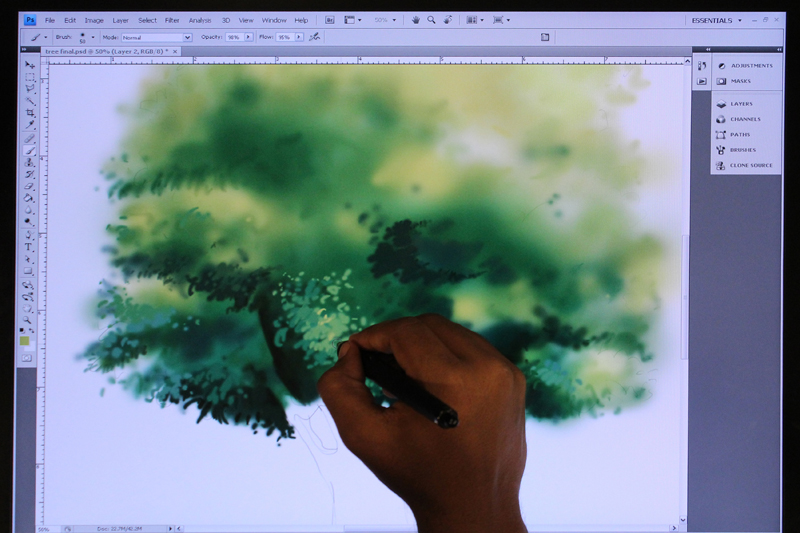
Task: Select the Blur tool
Action: pyautogui.click(x=29, y=210)
